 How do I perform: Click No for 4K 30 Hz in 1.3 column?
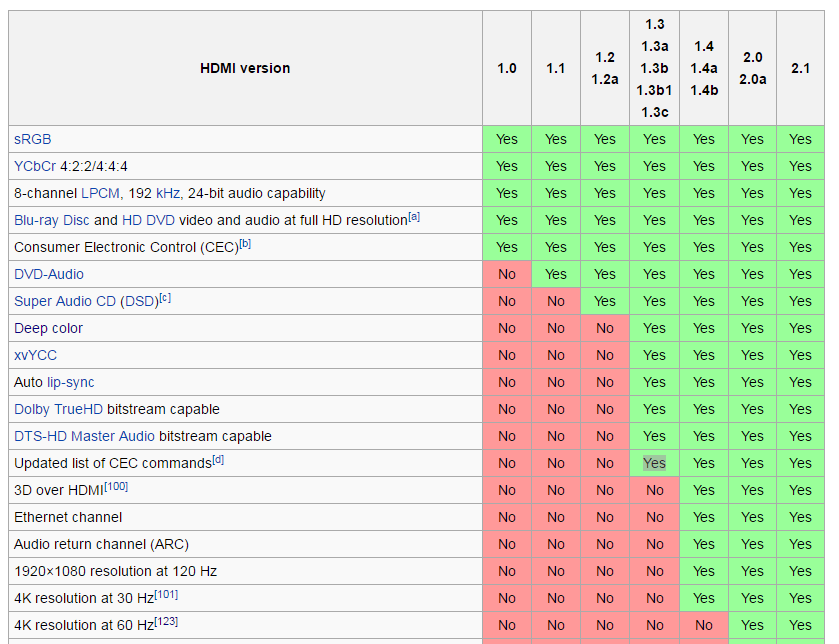(654, 599)
